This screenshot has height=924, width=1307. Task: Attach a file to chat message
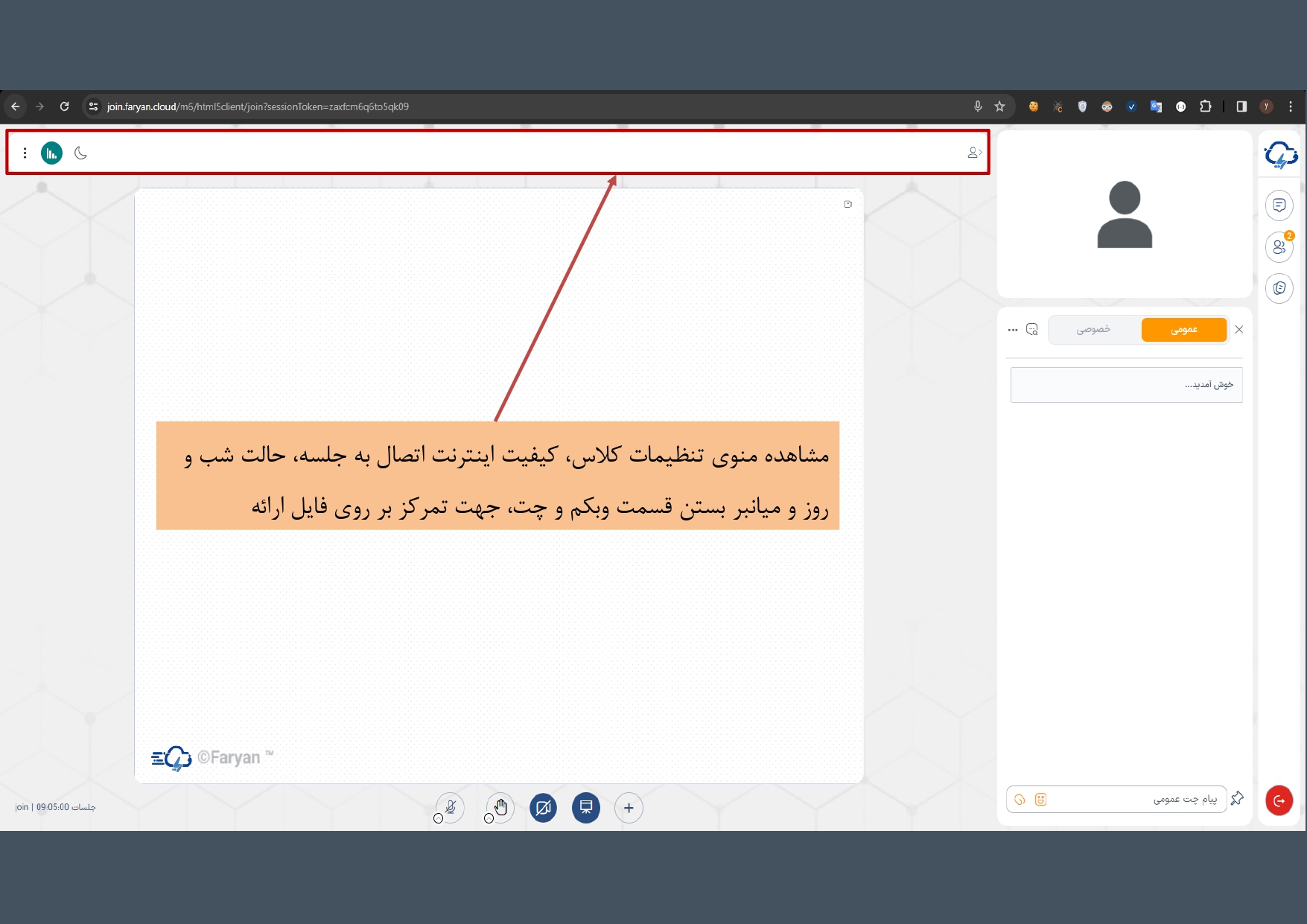(x=1020, y=800)
